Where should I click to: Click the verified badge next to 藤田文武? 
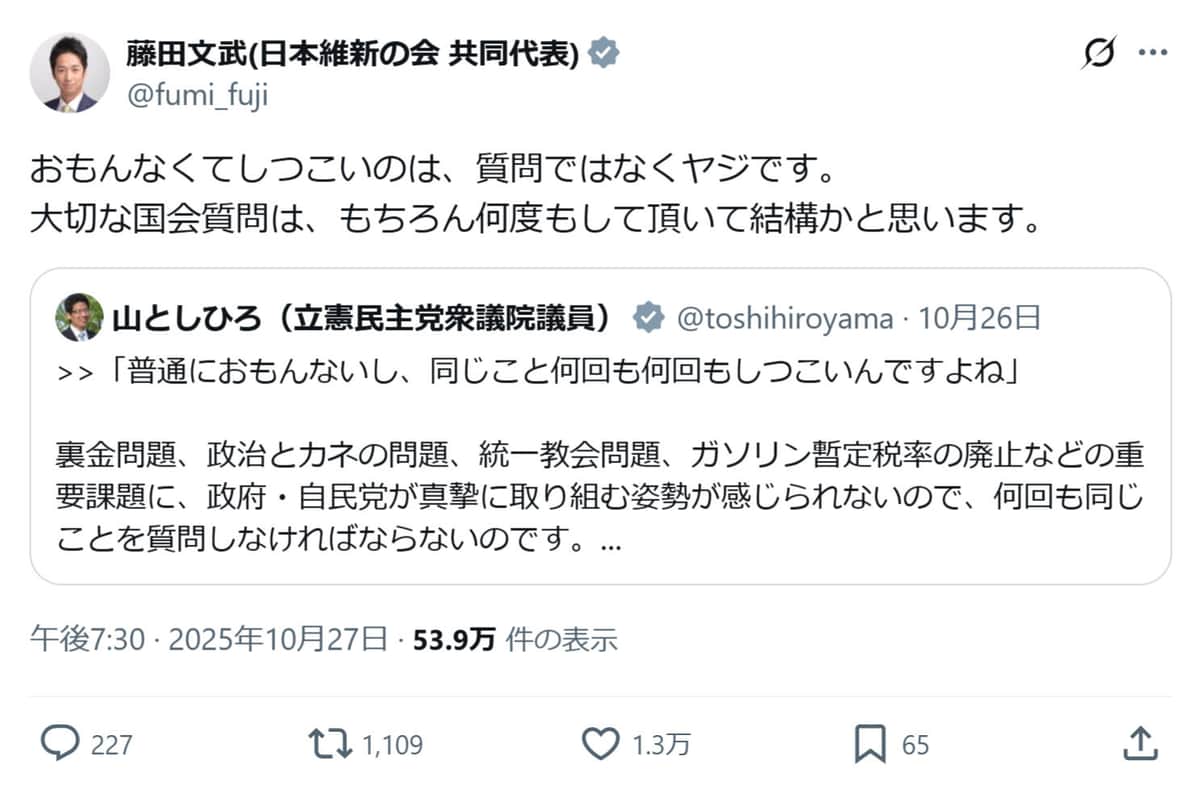[x=604, y=54]
